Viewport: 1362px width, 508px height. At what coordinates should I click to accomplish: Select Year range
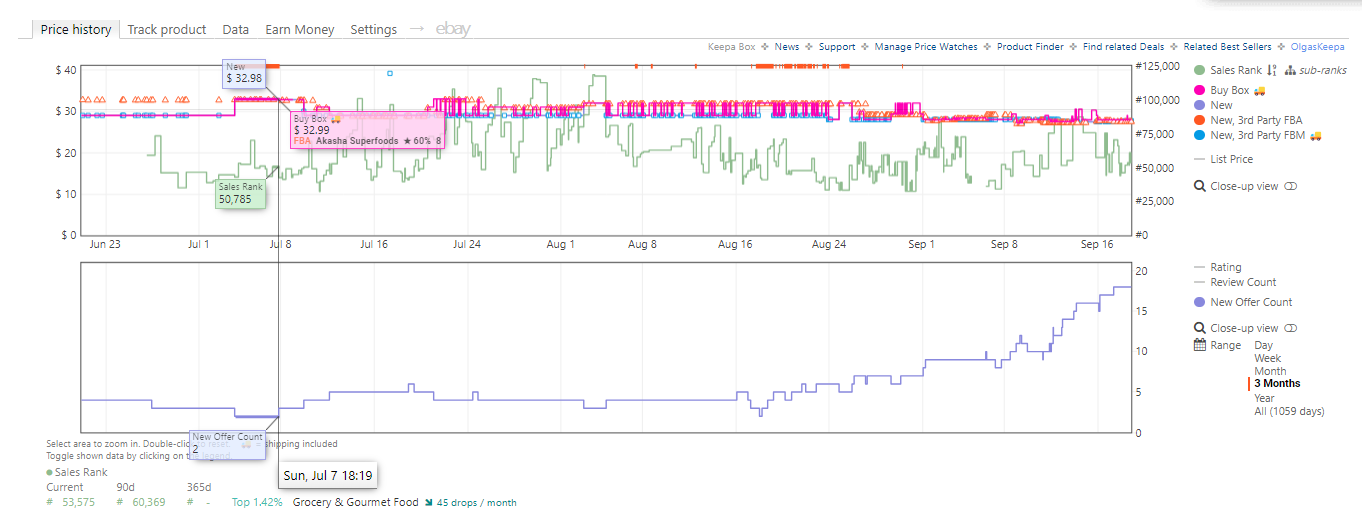point(1265,398)
